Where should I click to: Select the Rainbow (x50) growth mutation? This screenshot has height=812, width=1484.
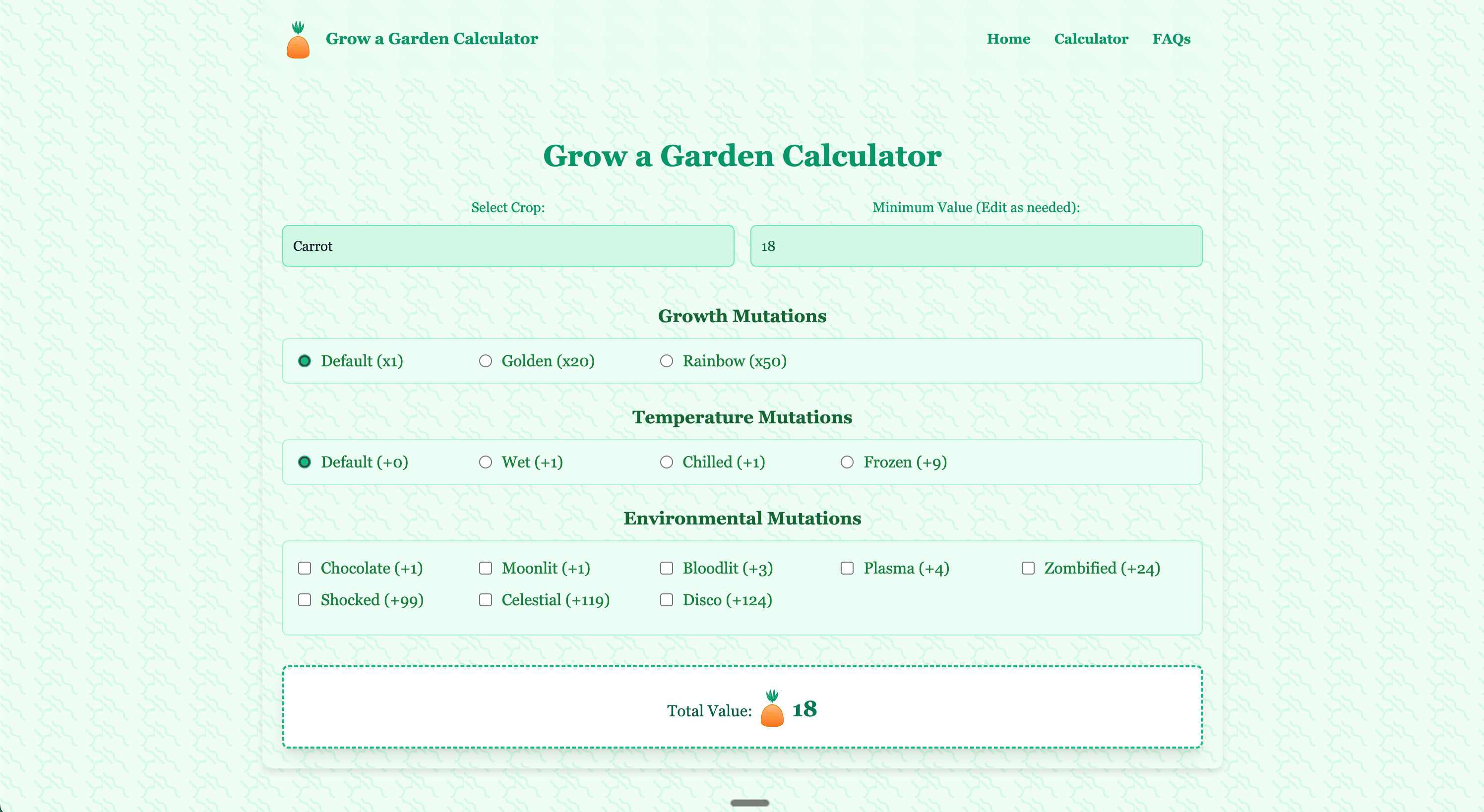tap(667, 361)
